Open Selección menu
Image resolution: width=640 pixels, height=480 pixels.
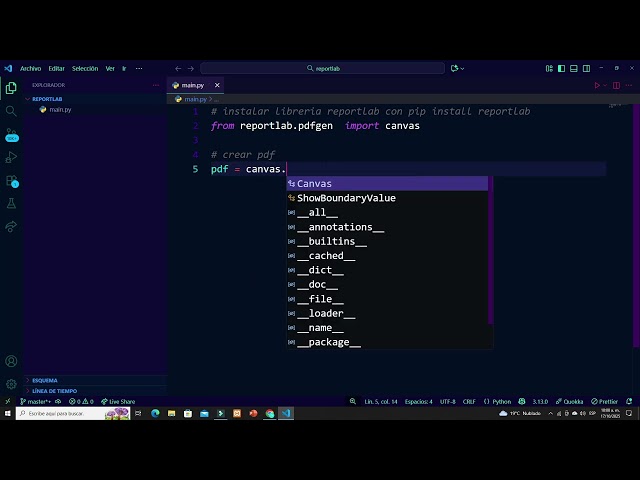pyautogui.click(x=85, y=69)
